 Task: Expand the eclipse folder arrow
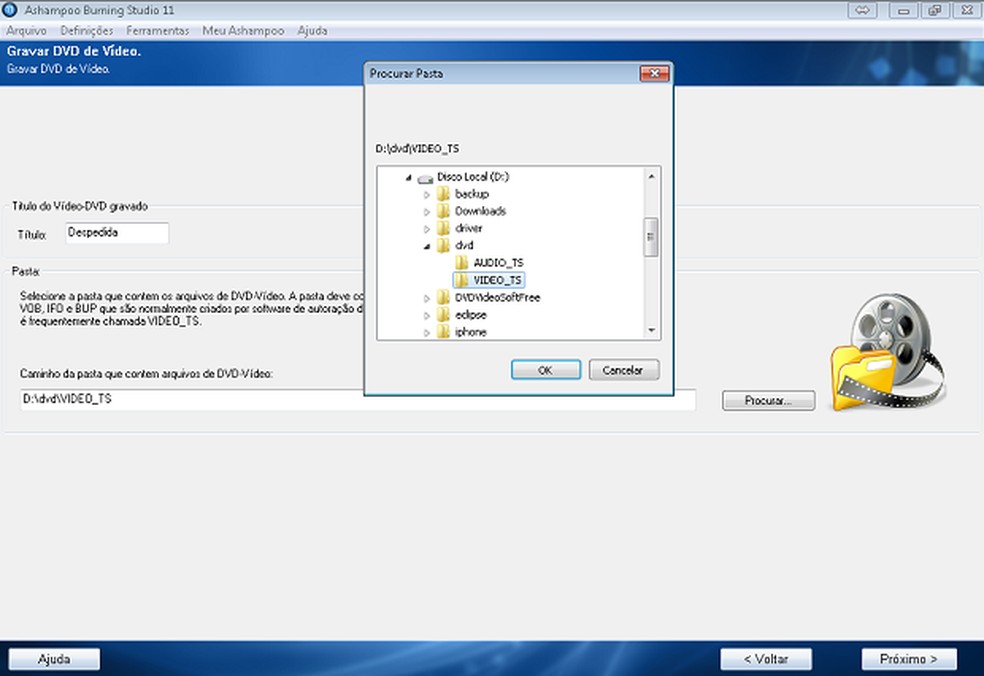click(427, 316)
